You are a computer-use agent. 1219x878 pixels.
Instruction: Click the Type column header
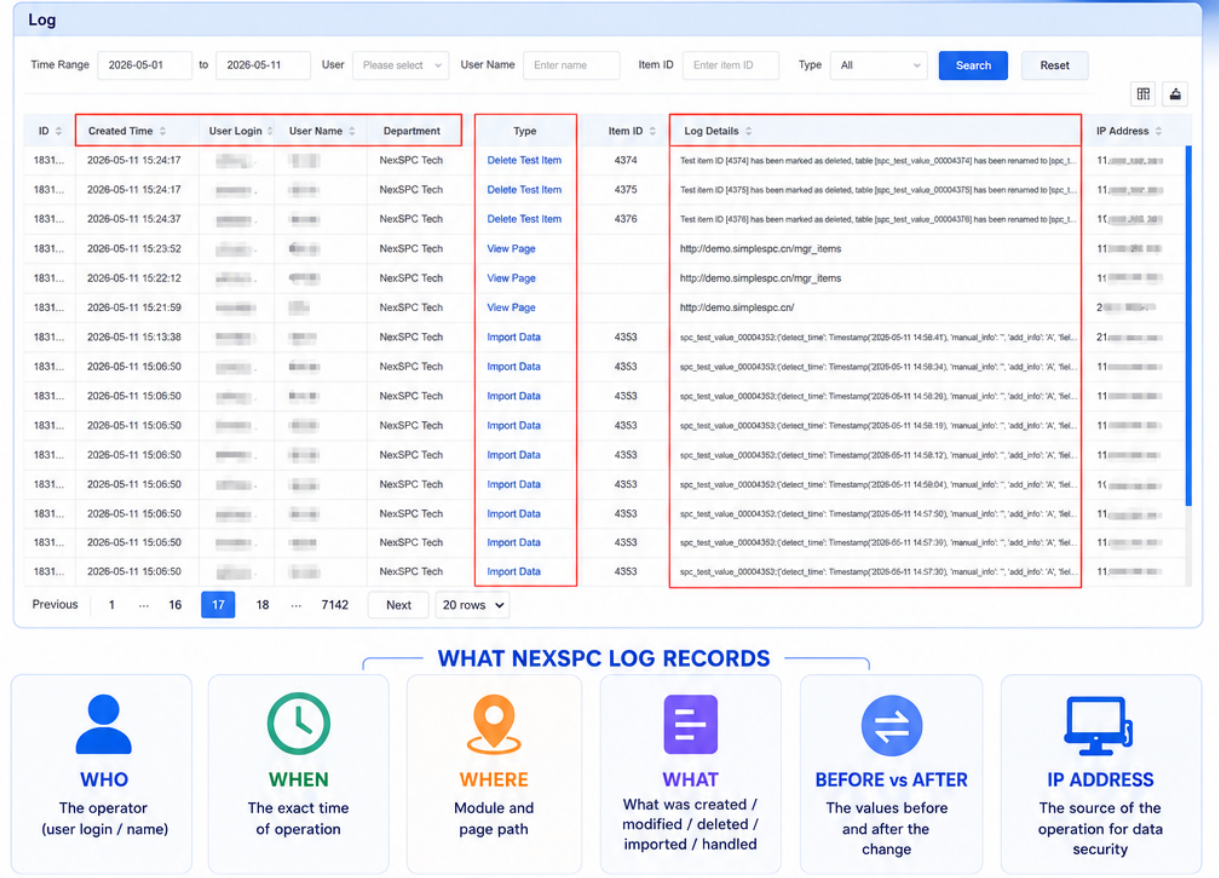[525, 131]
